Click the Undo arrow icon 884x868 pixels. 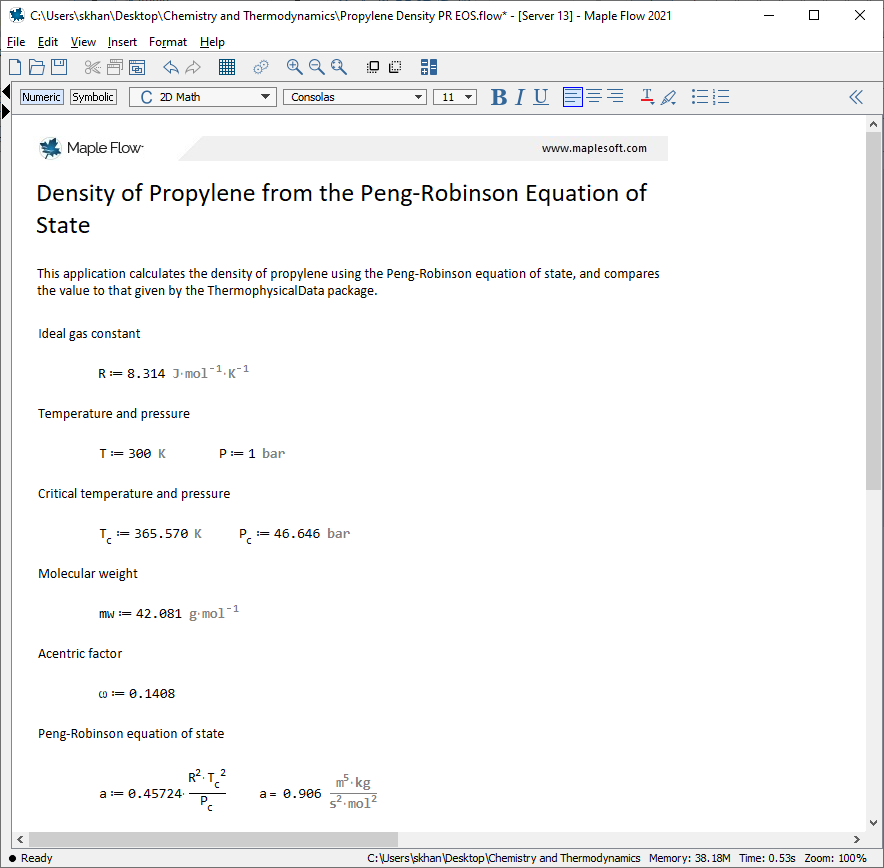[x=171, y=67]
